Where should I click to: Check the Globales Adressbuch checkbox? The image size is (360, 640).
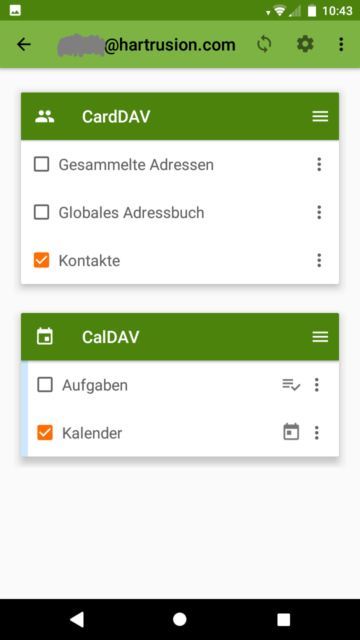pos(41,212)
